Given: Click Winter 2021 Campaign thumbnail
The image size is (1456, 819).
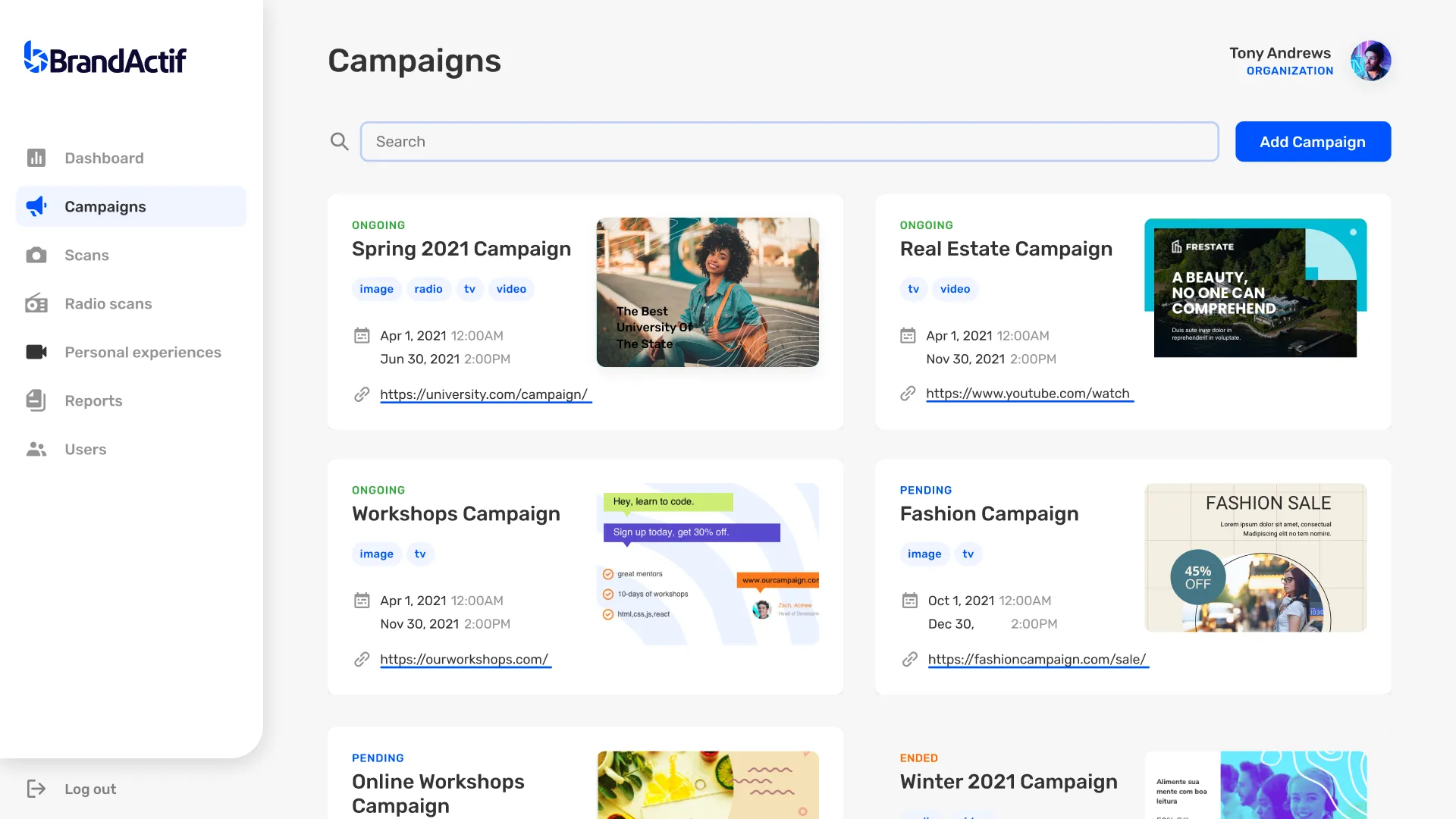Looking at the screenshot, I should pos(1255,785).
